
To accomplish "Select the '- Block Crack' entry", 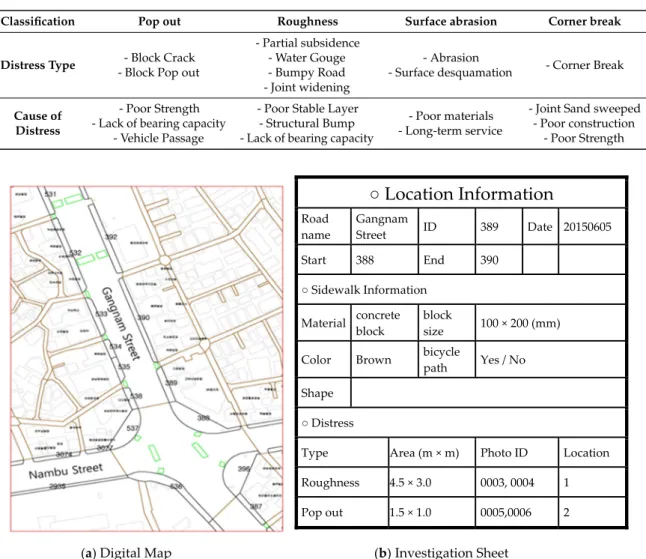I will [159, 58].
